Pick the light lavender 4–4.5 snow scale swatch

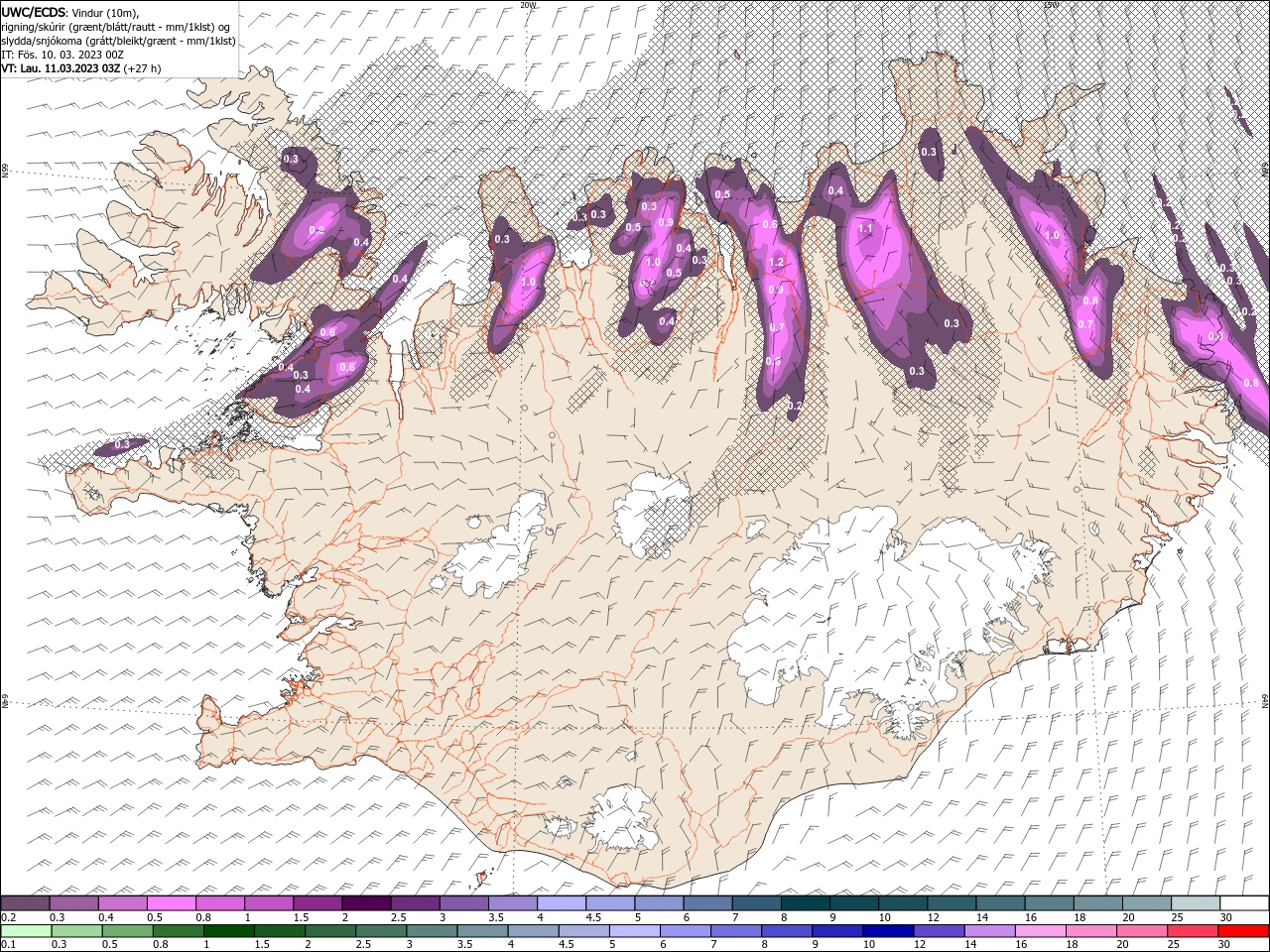pos(561,903)
